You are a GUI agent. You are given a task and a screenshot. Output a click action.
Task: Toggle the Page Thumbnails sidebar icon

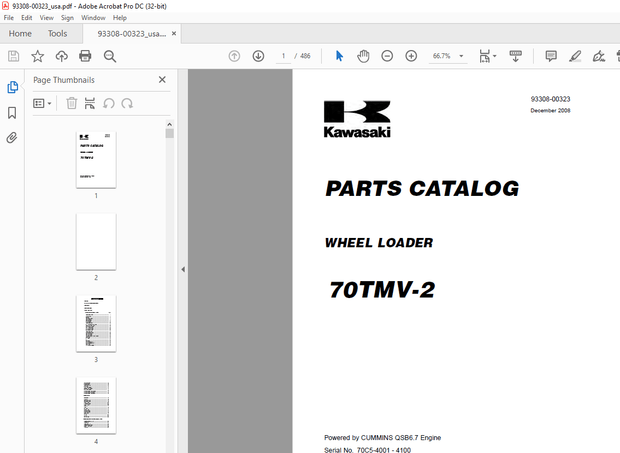[x=12, y=87]
